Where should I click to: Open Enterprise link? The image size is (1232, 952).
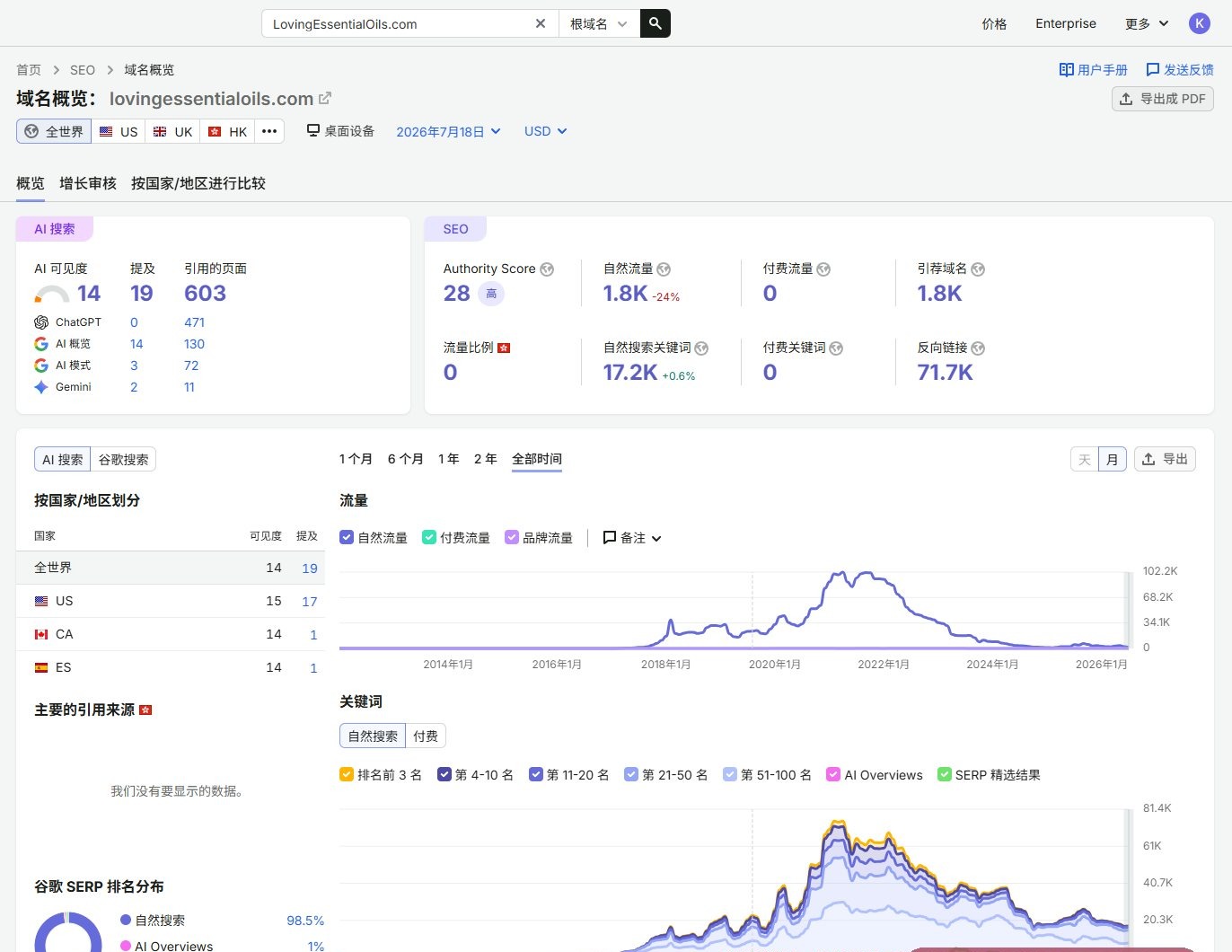pyautogui.click(x=1066, y=23)
